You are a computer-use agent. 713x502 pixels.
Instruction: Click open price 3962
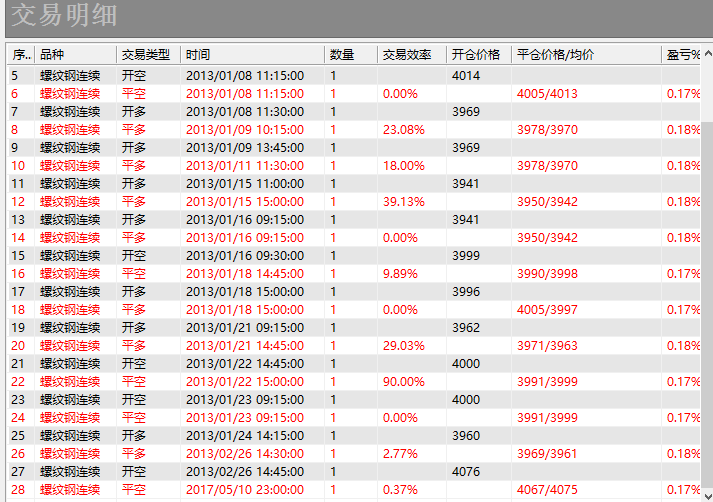point(466,327)
